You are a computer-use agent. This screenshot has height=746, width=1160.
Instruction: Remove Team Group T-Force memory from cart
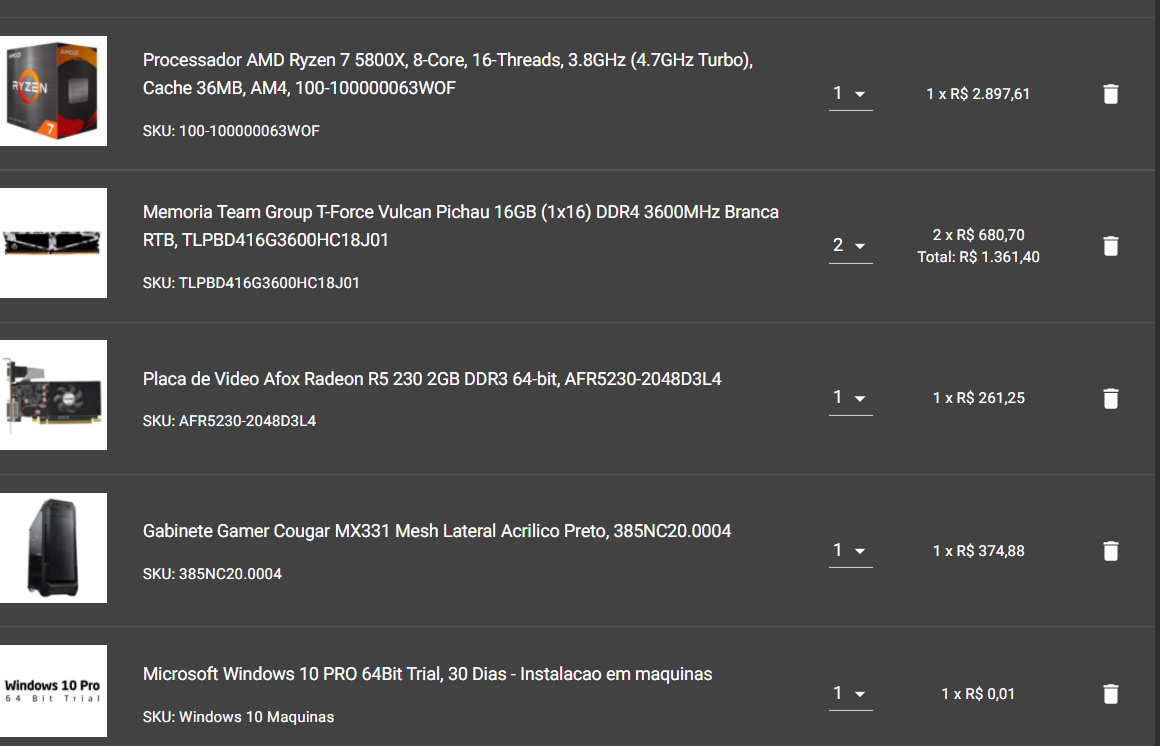[x=1110, y=246]
